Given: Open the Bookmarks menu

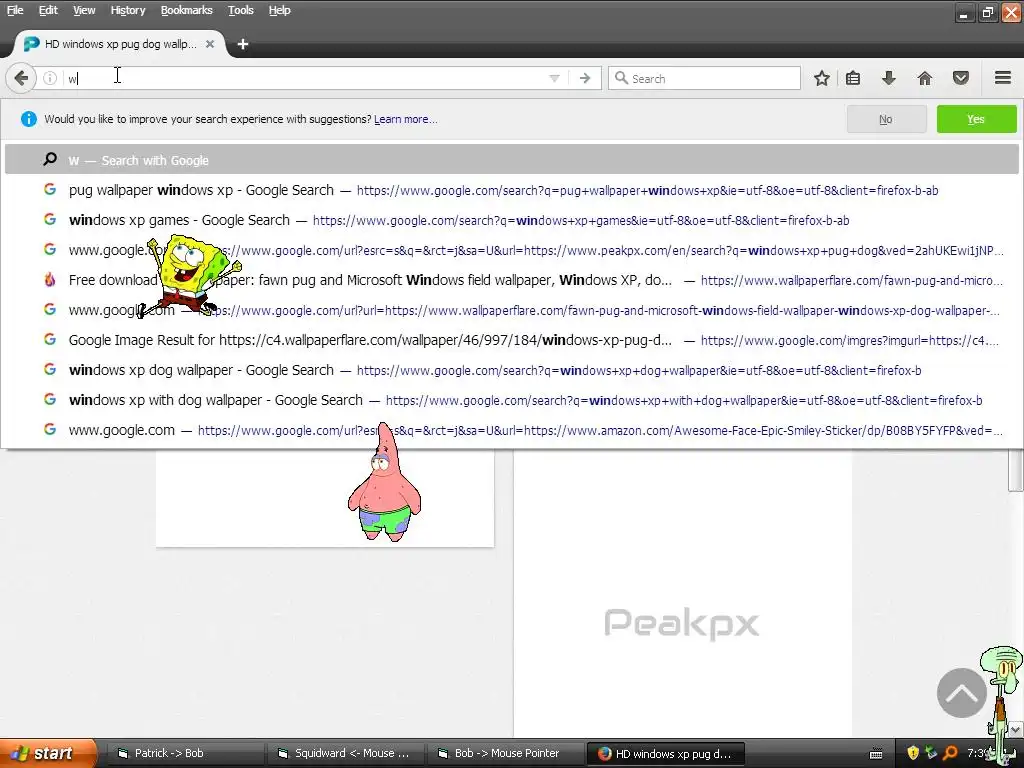Looking at the screenshot, I should point(186,10).
